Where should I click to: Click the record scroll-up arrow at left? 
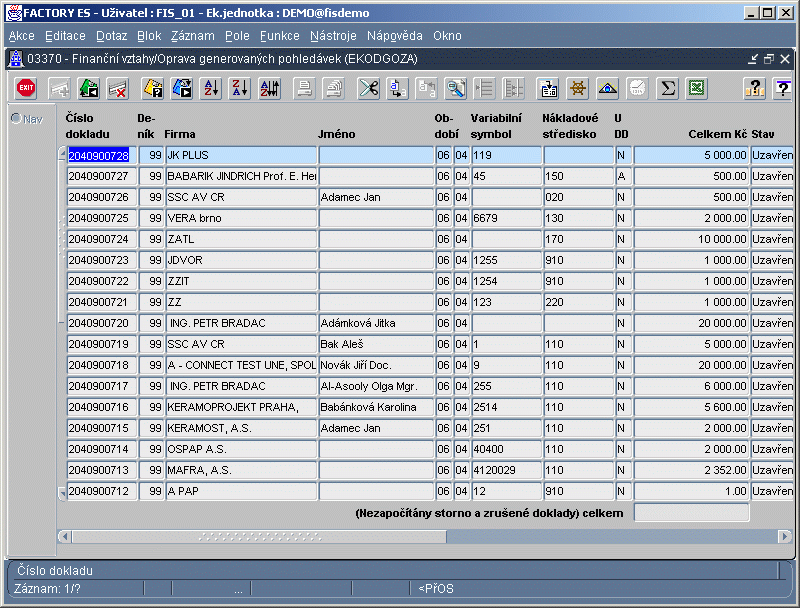click(62, 154)
